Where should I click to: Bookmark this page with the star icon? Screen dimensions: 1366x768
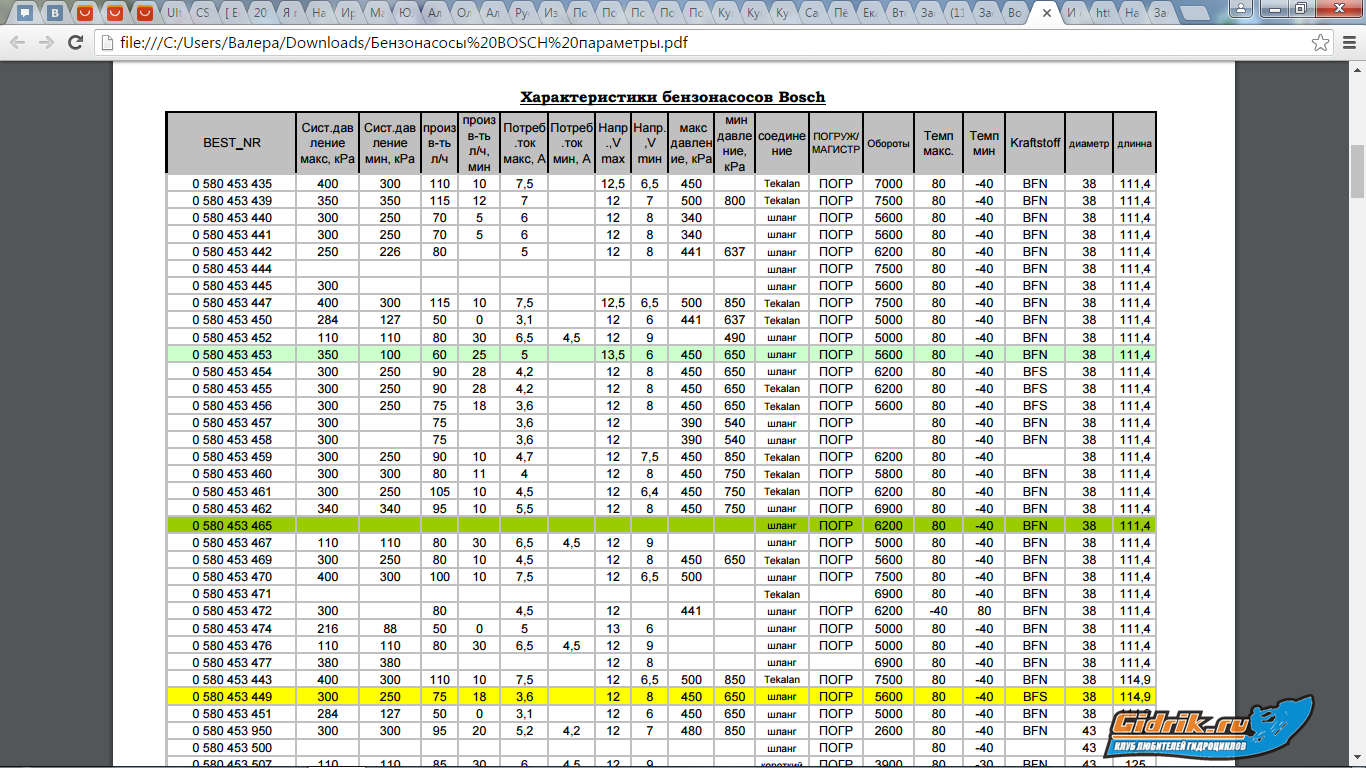tap(1321, 43)
